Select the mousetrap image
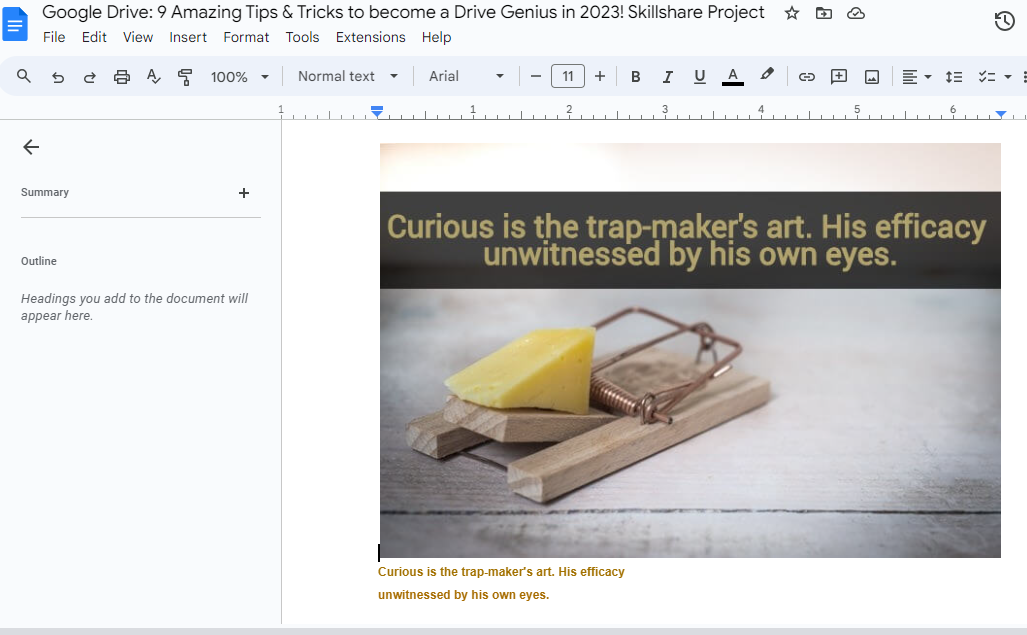 click(690, 350)
